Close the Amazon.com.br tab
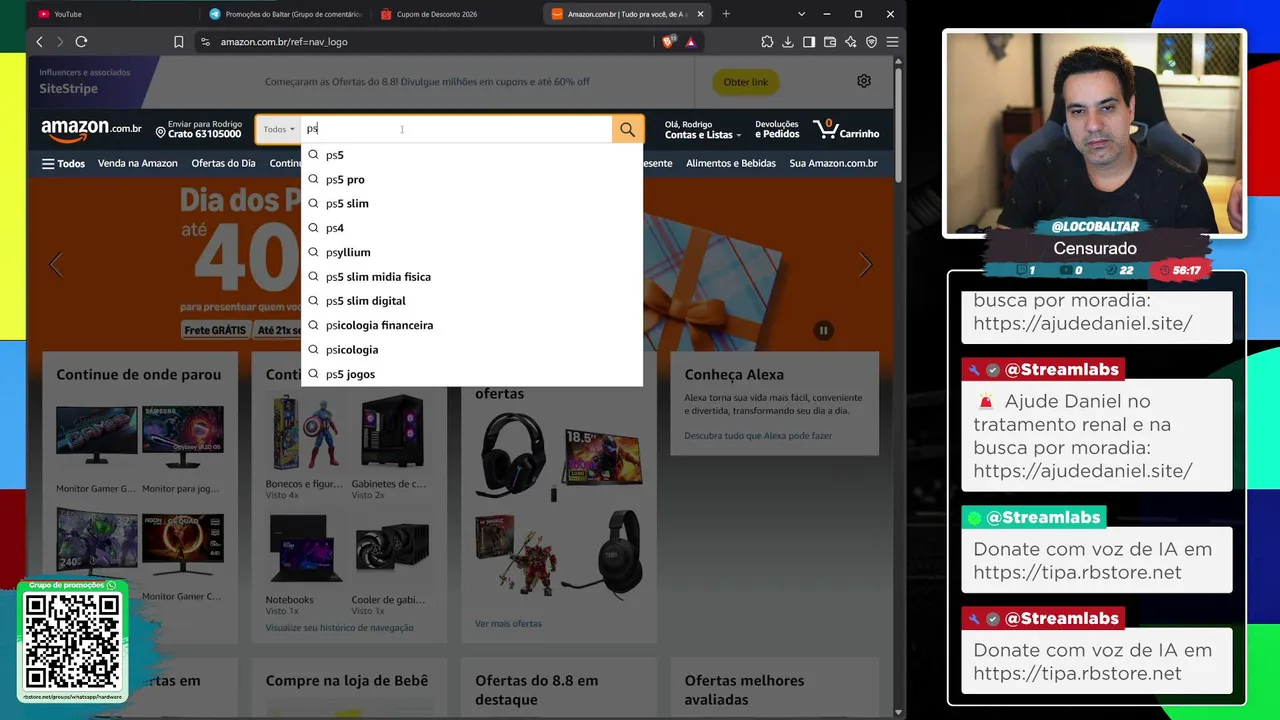This screenshot has height=720, width=1280. pos(700,14)
